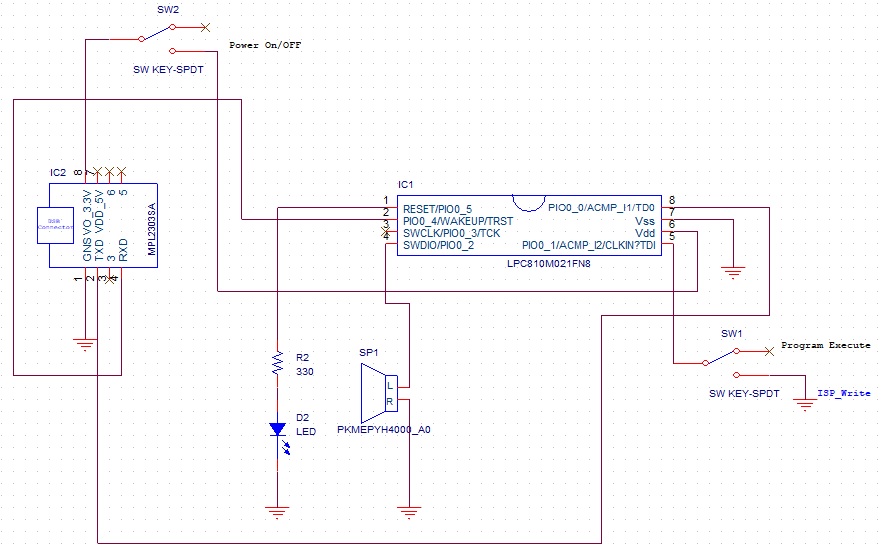The width and height of the screenshot is (881, 551).
Task: Click the ground symbol under the speaker
Action: click(409, 513)
